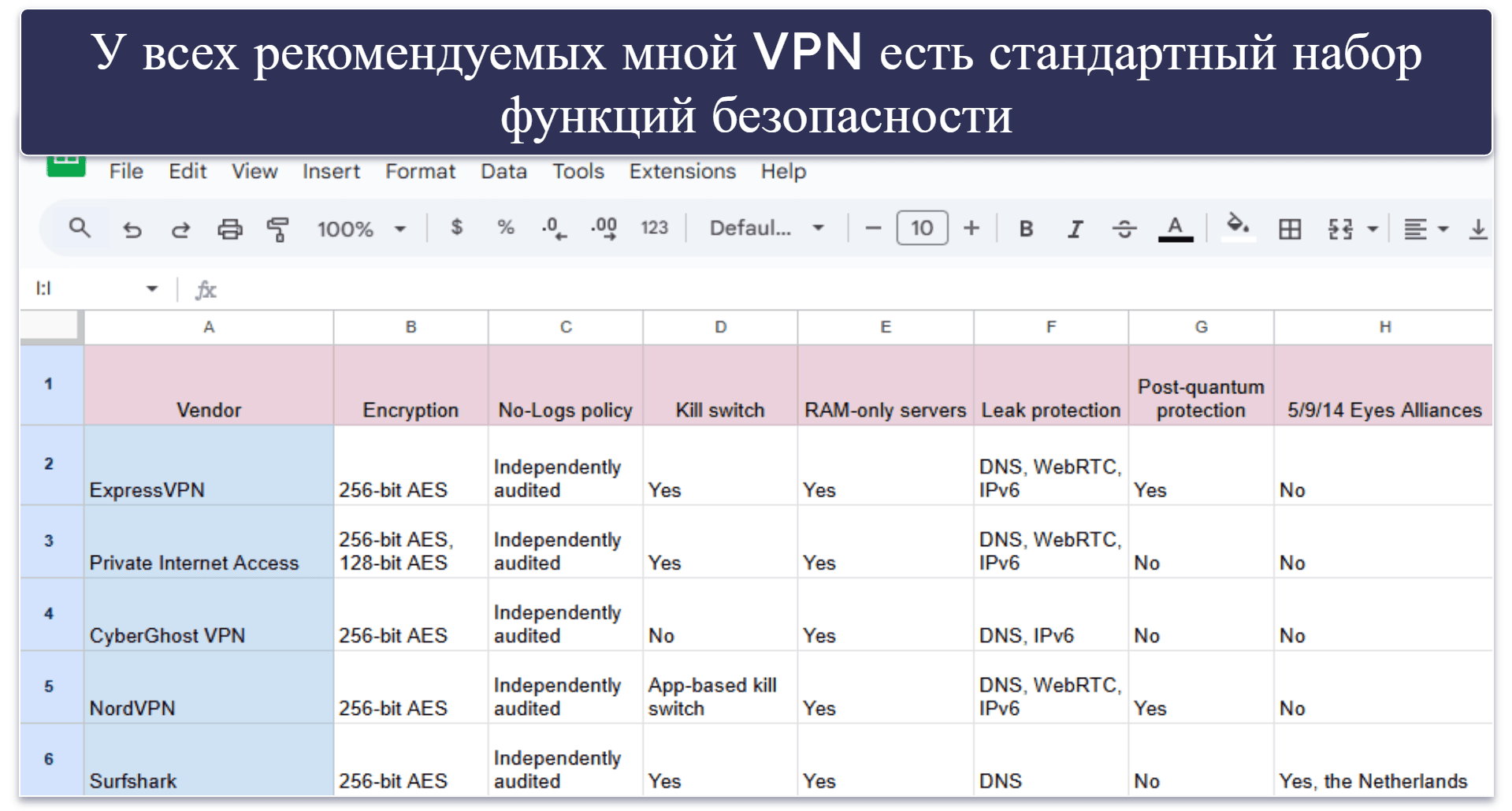
Task: Click the font size field showing 10
Action: 922,229
